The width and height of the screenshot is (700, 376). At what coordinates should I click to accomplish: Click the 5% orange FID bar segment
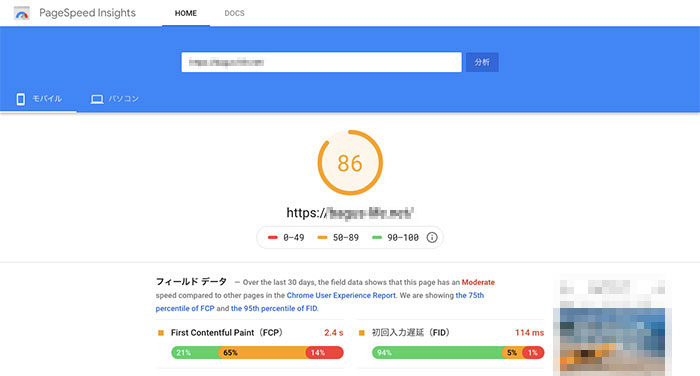(512, 353)
